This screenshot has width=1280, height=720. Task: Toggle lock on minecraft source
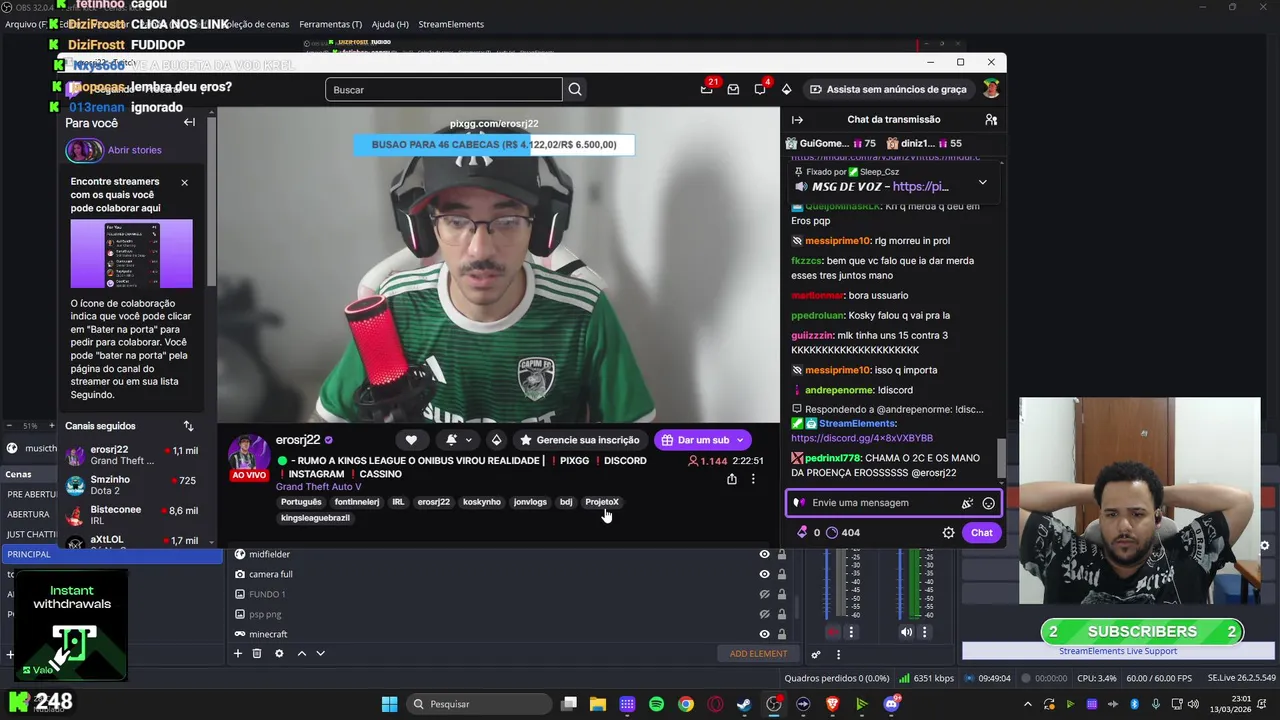coord(782,634)
